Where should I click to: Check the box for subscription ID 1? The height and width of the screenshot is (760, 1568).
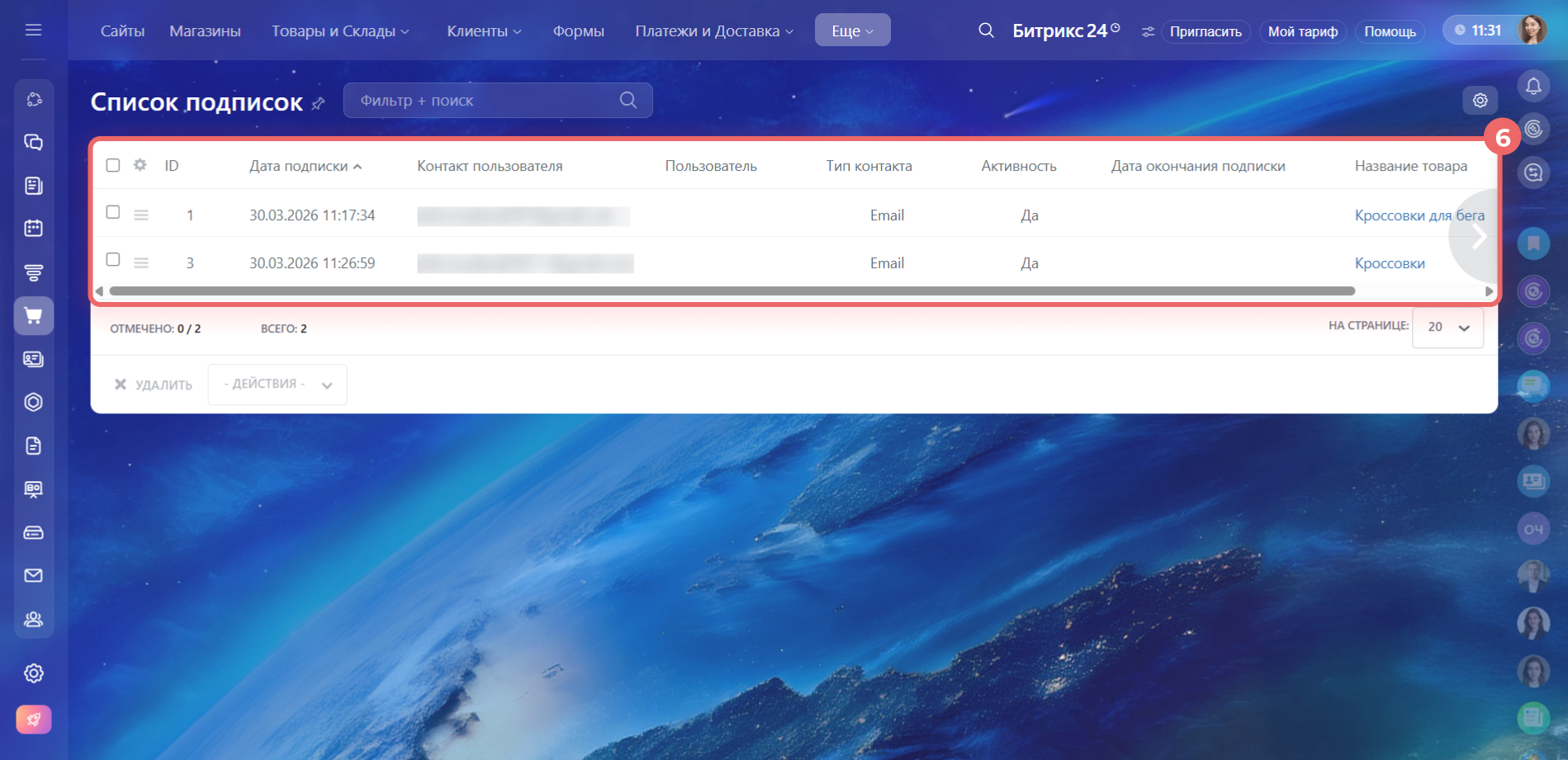pos(113,212)
